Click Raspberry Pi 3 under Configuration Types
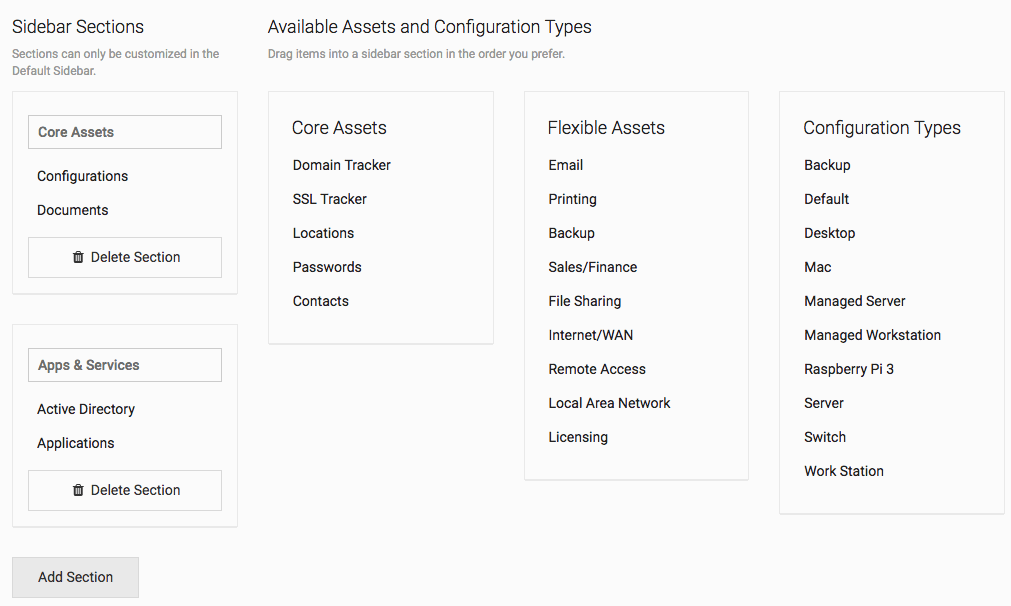This screenshot has width=1011, height=606. pos(848,369)
